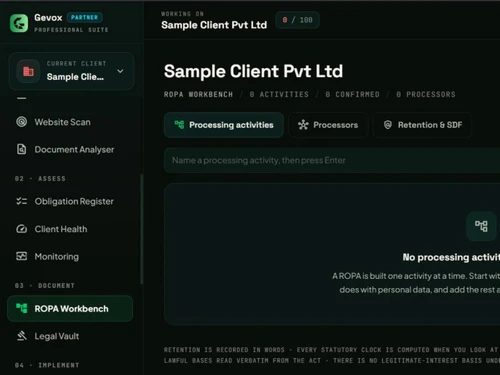Switch to Retention & SDF tab
This screenshot has width=500, height=375.
pyautogui.click(x=422, y=125)
